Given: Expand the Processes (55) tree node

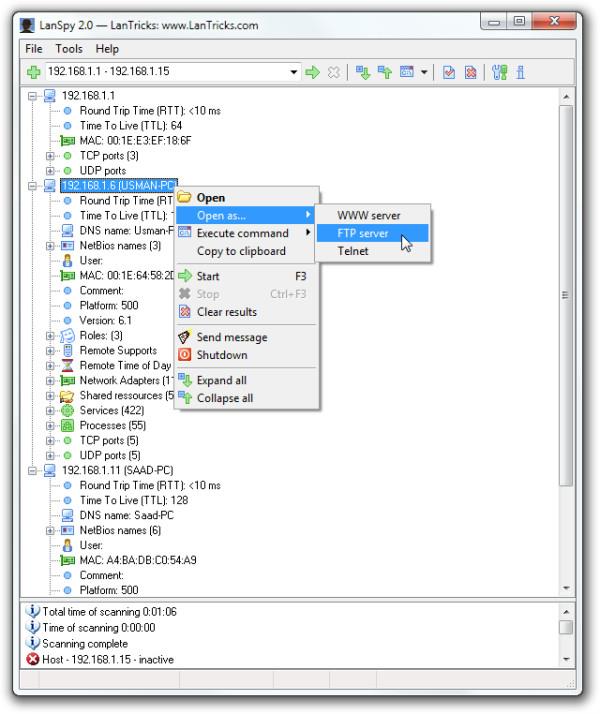Looking at the screenshot, I should (51, 425).
